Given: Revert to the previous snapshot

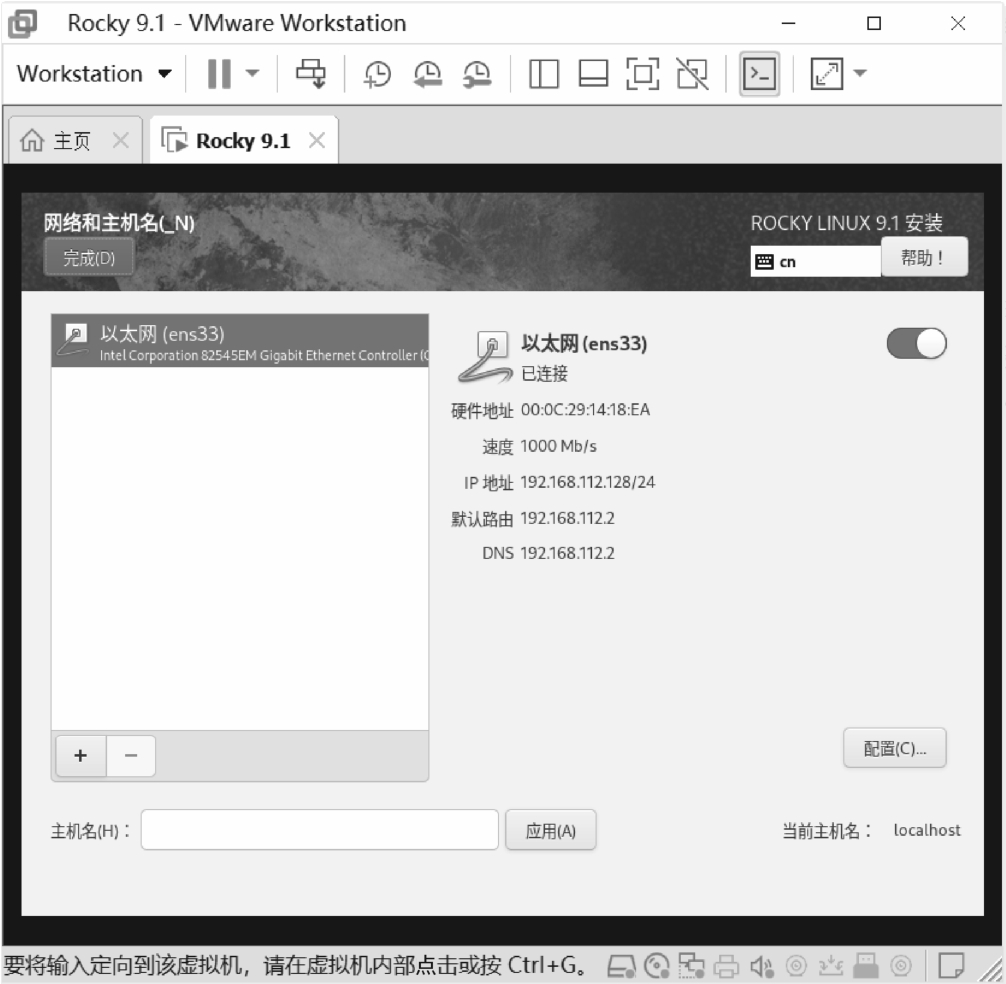Looking at the screenshot, I should (x=427, y=74).
